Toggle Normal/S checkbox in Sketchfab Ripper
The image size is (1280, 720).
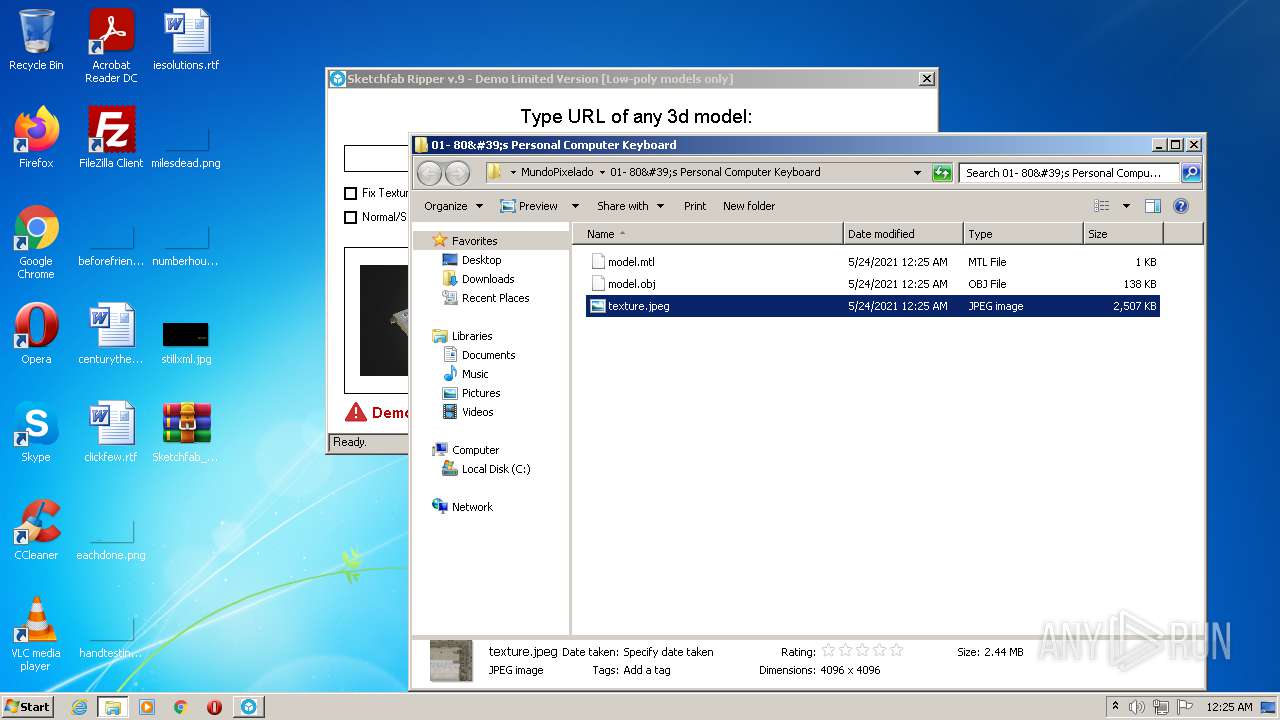[350, 217]
